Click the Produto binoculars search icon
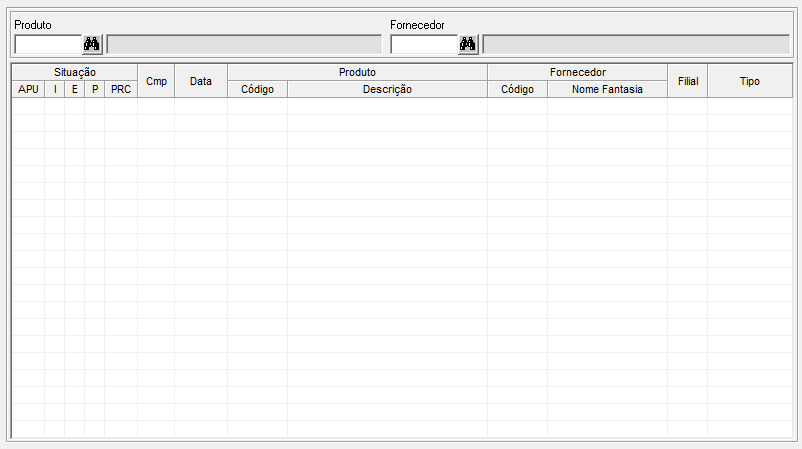 point(92,44)
